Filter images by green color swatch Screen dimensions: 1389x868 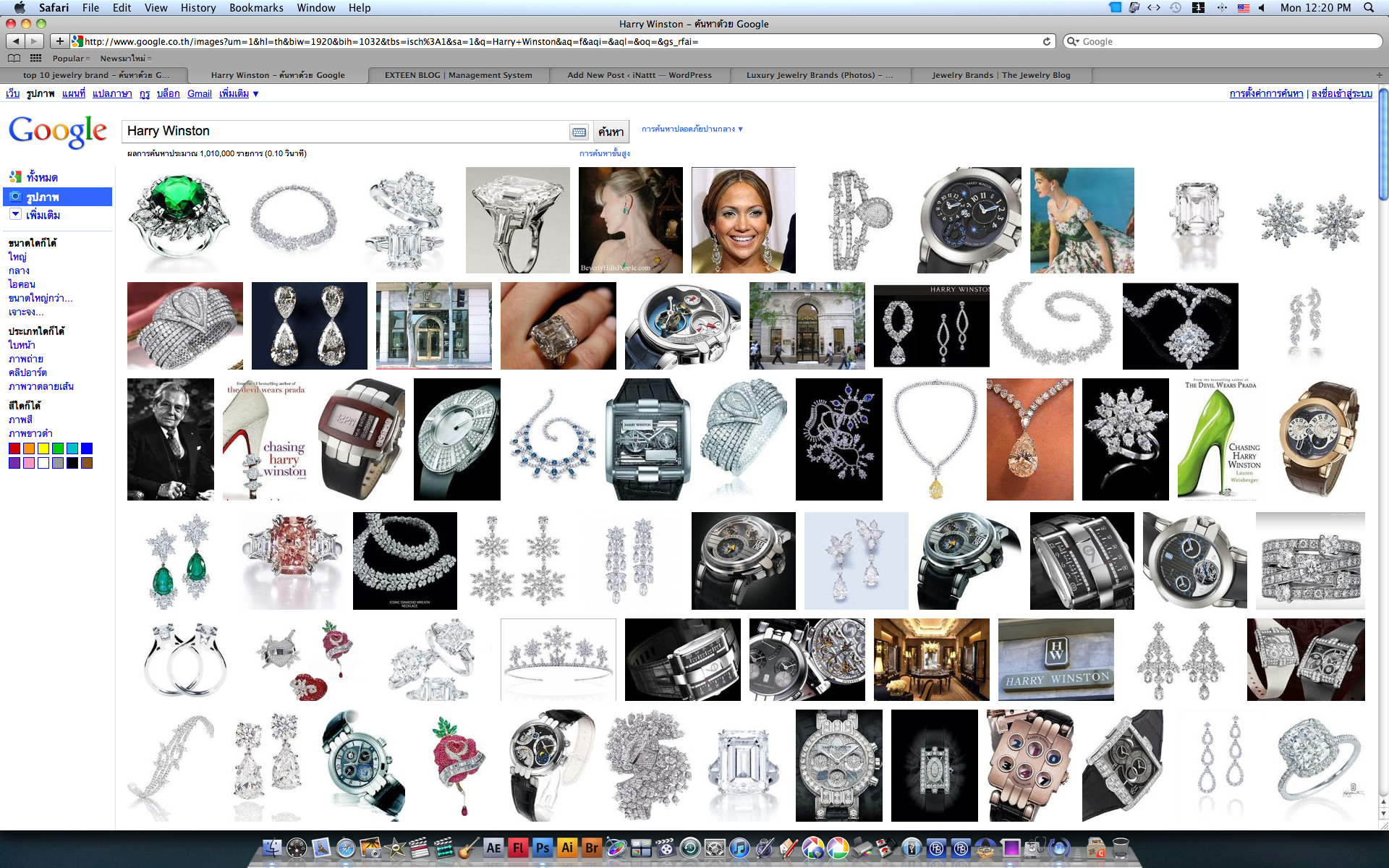click(x=58, y=448)
